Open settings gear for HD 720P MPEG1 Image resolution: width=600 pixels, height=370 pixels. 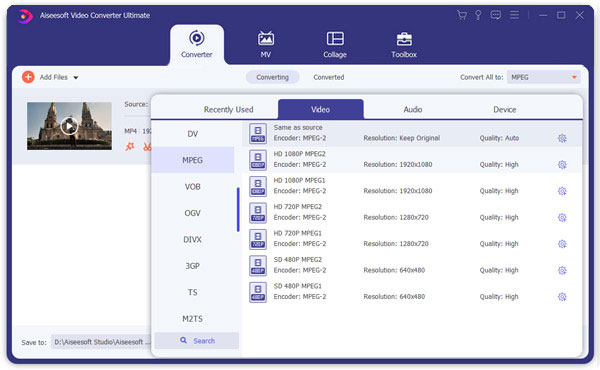562,244
